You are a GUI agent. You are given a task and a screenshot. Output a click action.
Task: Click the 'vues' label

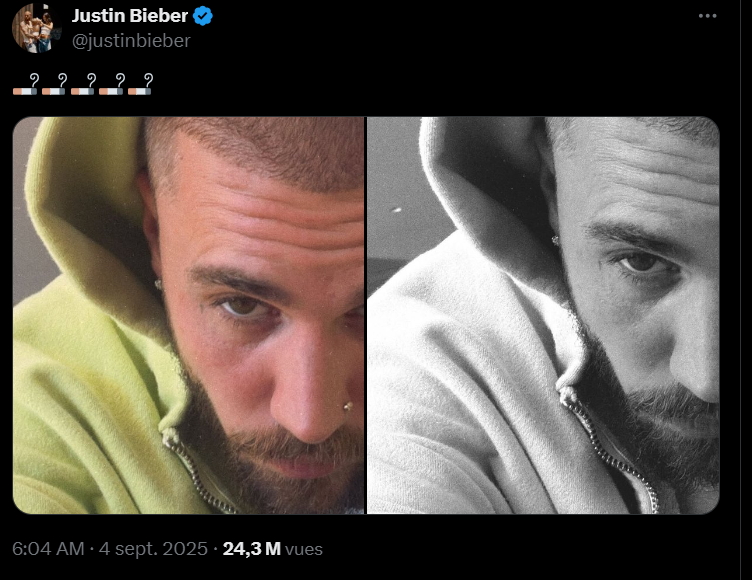304,549
